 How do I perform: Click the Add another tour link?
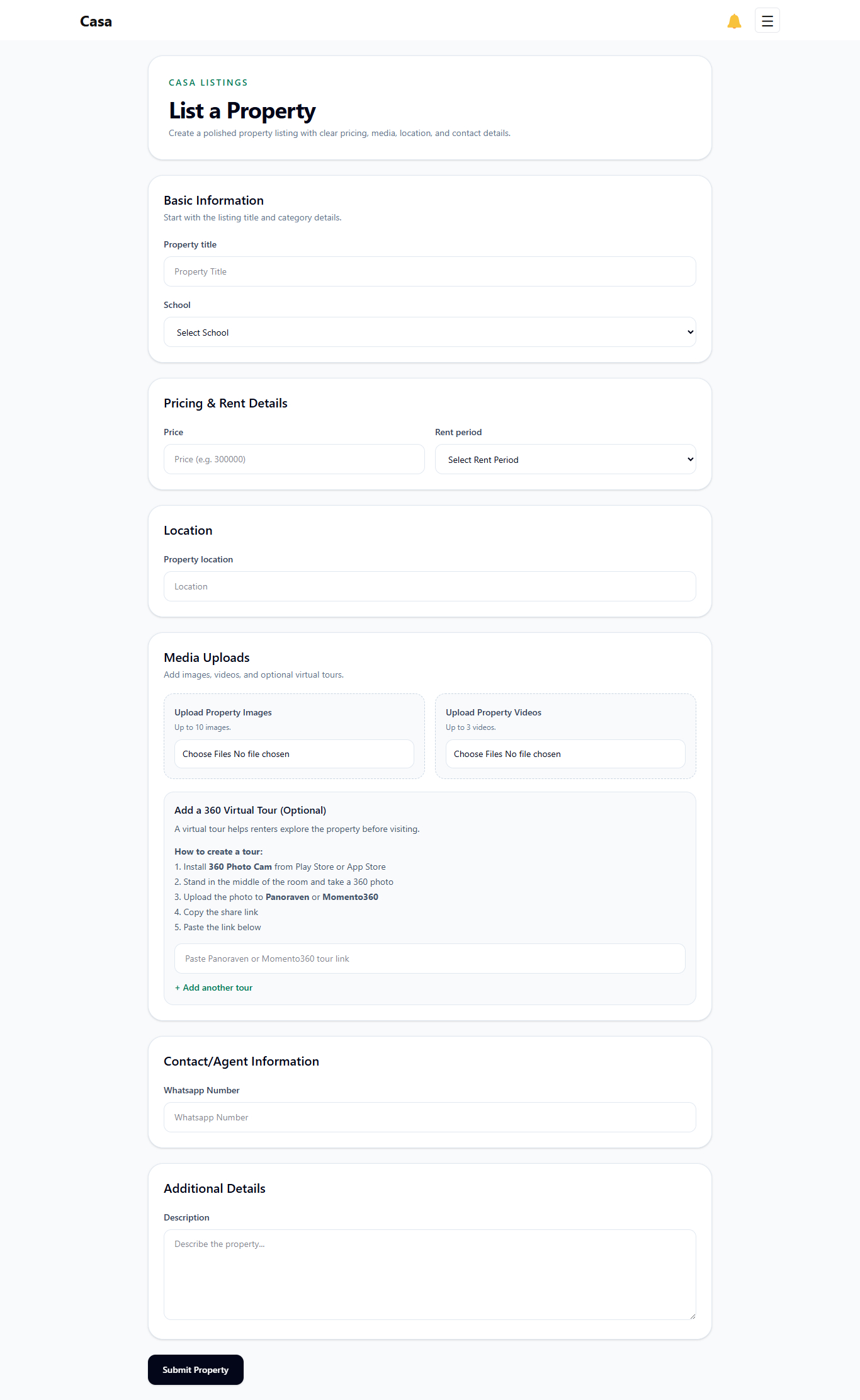point(213,987)
